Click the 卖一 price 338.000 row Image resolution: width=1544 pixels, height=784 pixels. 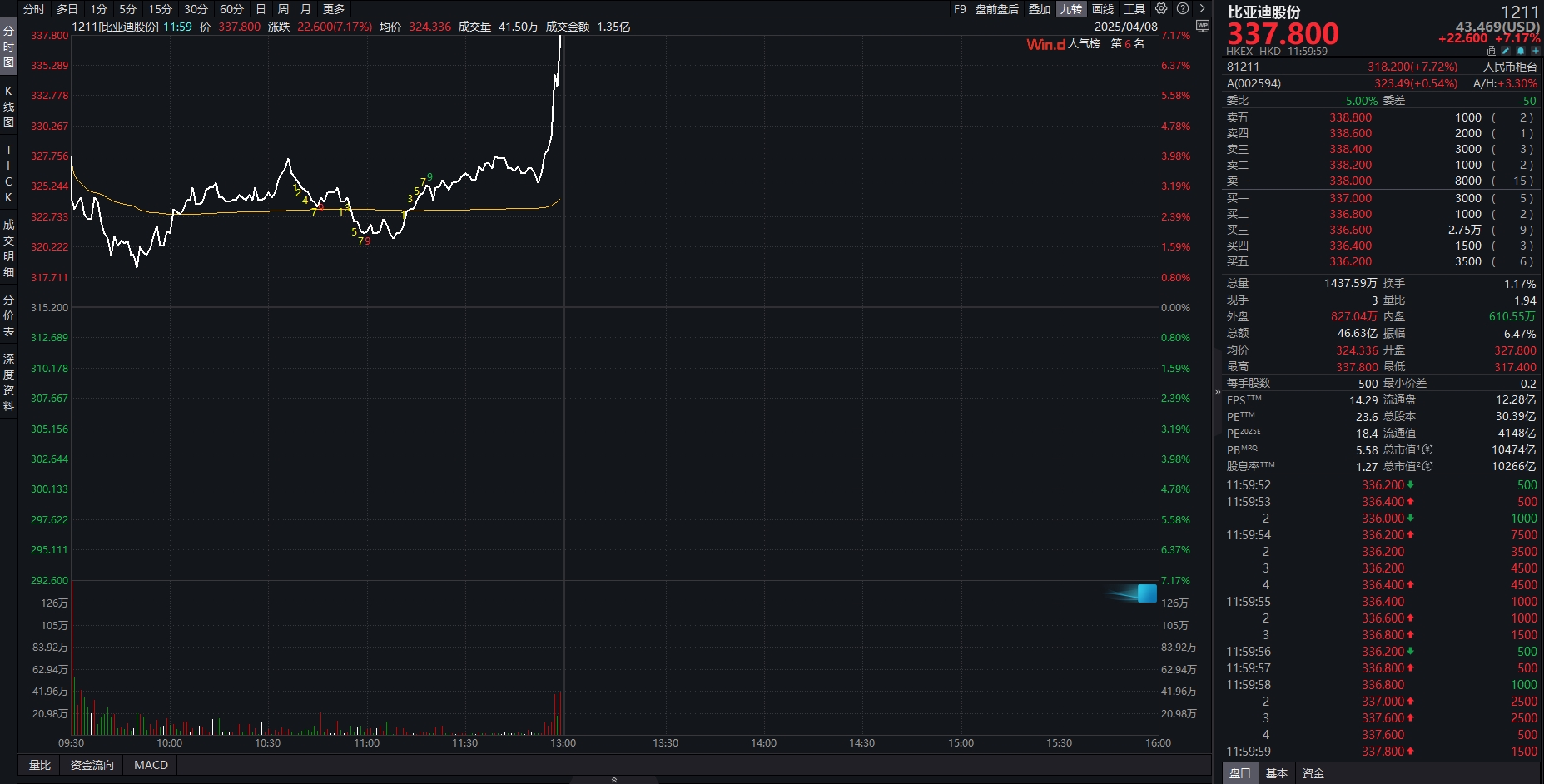point(1350,181)
